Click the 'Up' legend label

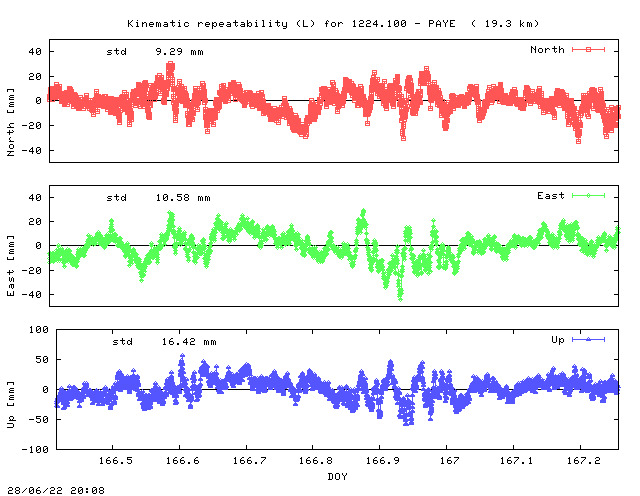pos(558,340)
